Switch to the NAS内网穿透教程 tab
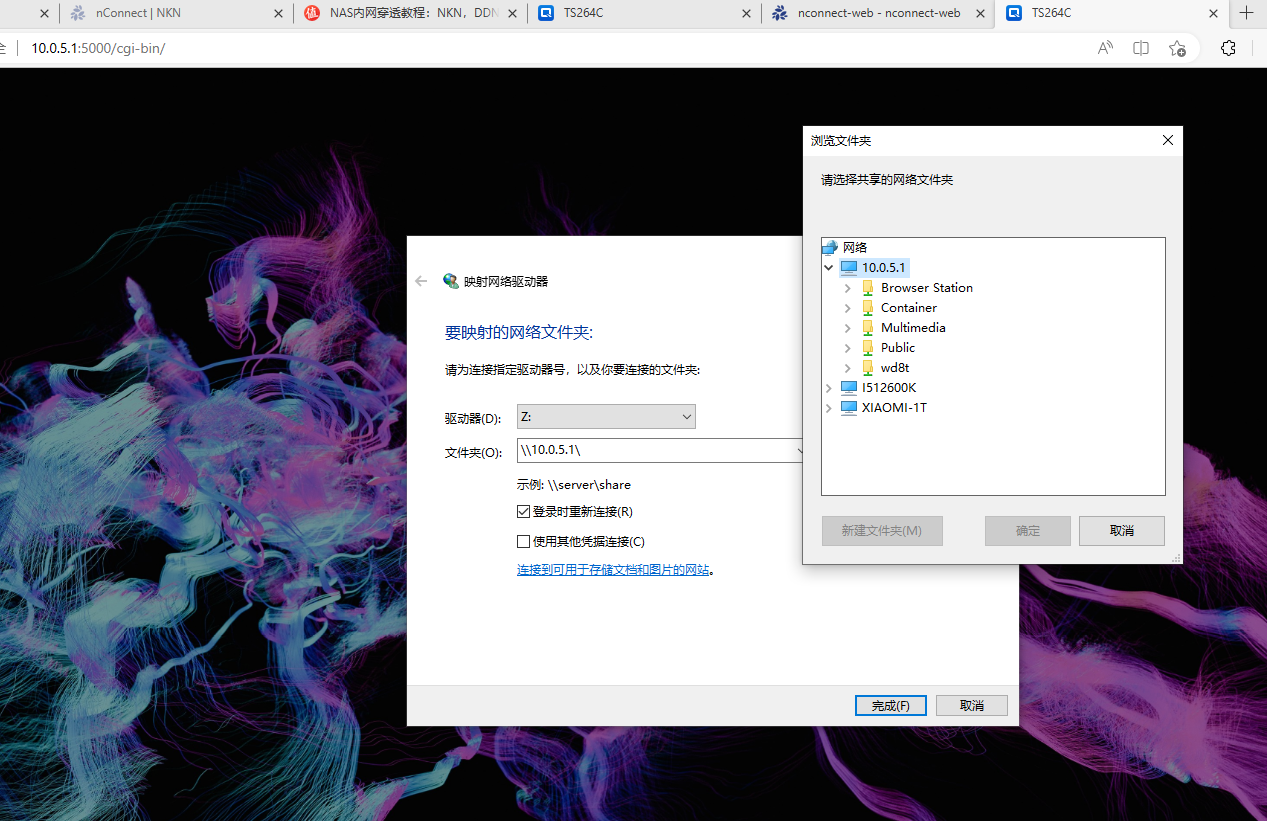This screenshot has width=1267, height=821. pyautogui.click(x=410, y=14)
